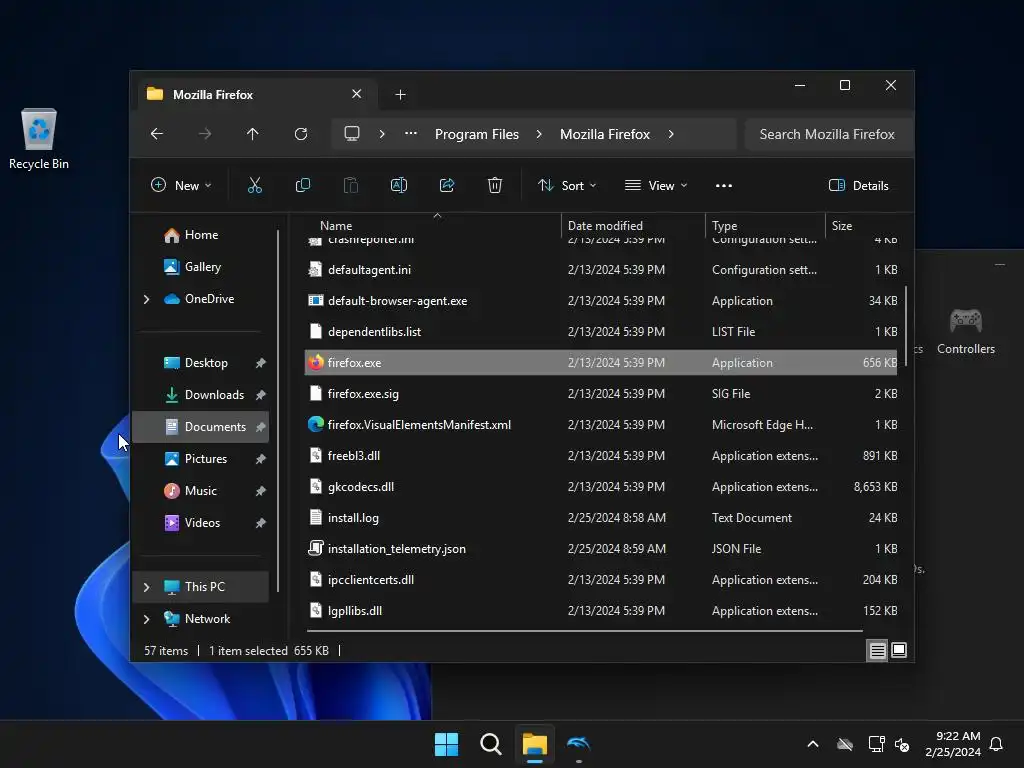1024x768 pixels.
Task: Open taskbar Search
Action: (491, 744)
